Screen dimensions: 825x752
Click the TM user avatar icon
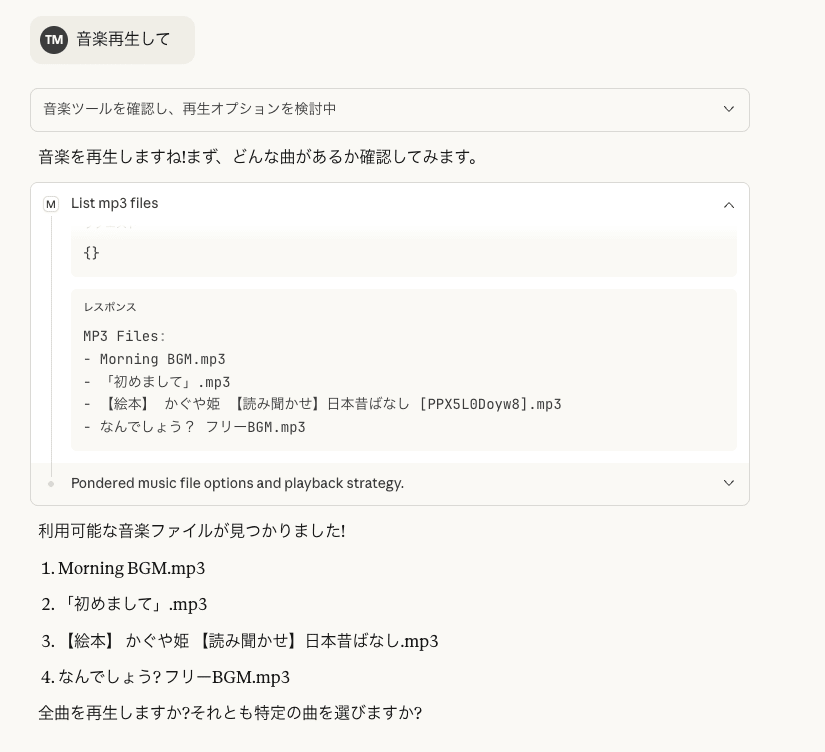pos(54,39)
